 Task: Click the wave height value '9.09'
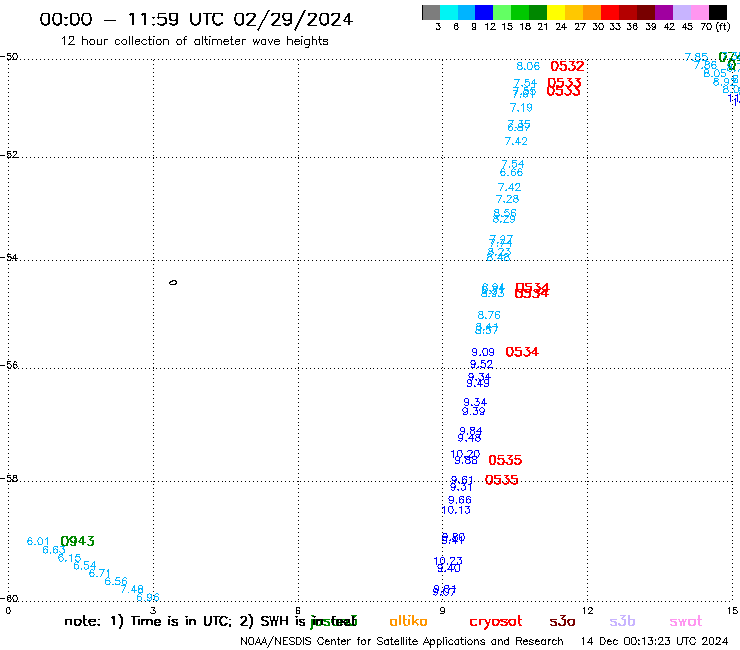pyautogui.click(x=483, y=352)
